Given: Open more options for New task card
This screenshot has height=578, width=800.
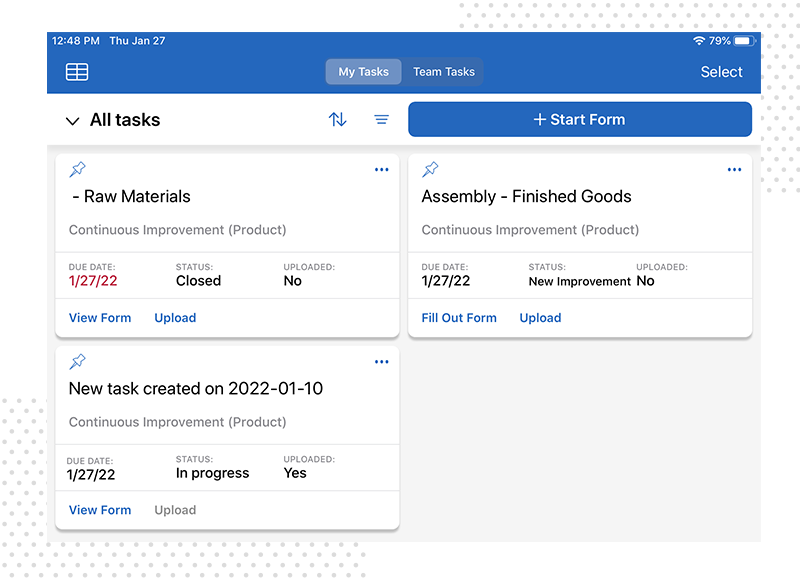Looking at the screenshot, I should coord(382,362).
